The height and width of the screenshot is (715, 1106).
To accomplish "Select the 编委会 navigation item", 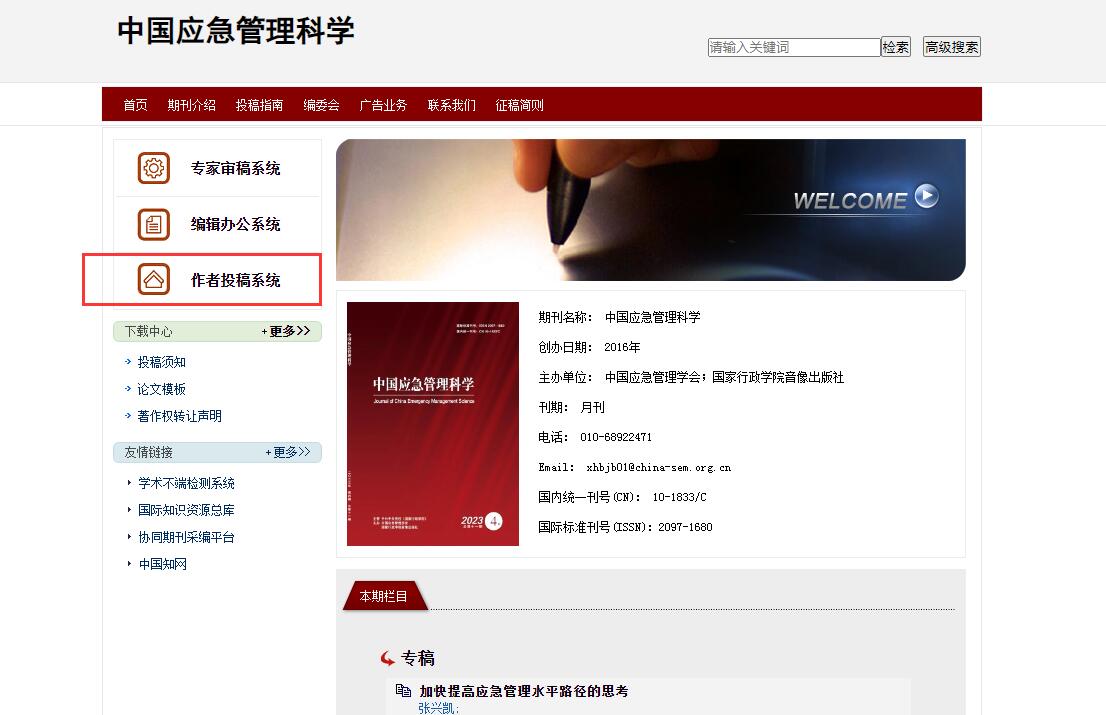I will [321, 105].
